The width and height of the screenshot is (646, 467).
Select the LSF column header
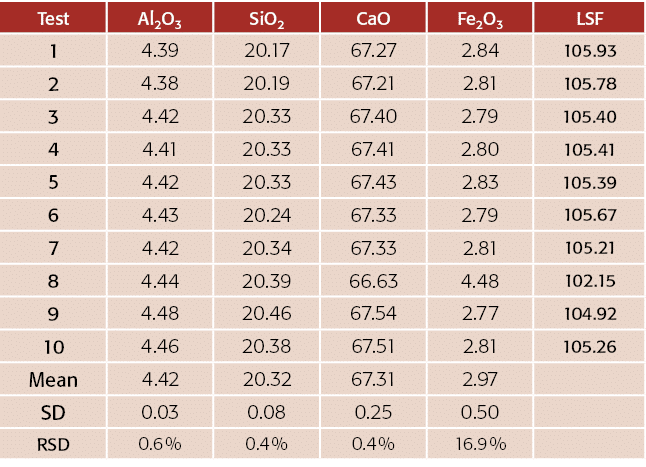pos(588,18)
